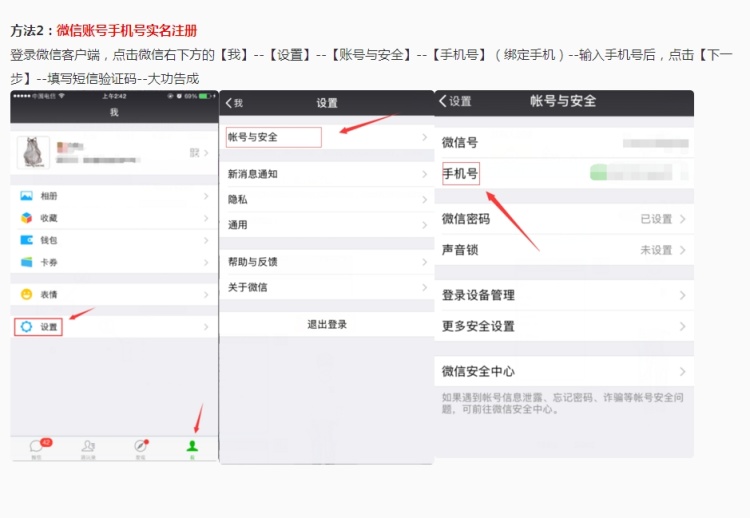Expand 微信密码 row chevron
Viewport: 750px width, 518px height.
coord(683,219)
